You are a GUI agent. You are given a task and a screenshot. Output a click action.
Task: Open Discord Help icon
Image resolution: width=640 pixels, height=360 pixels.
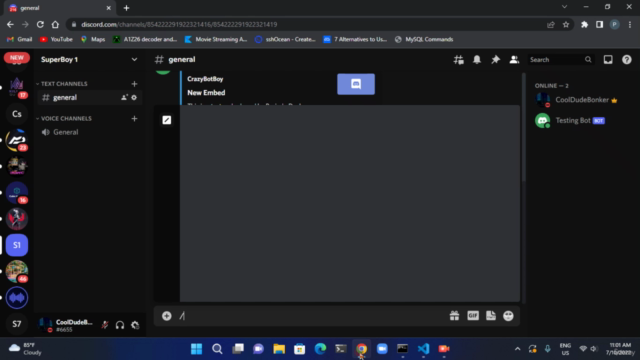point(627,60)
